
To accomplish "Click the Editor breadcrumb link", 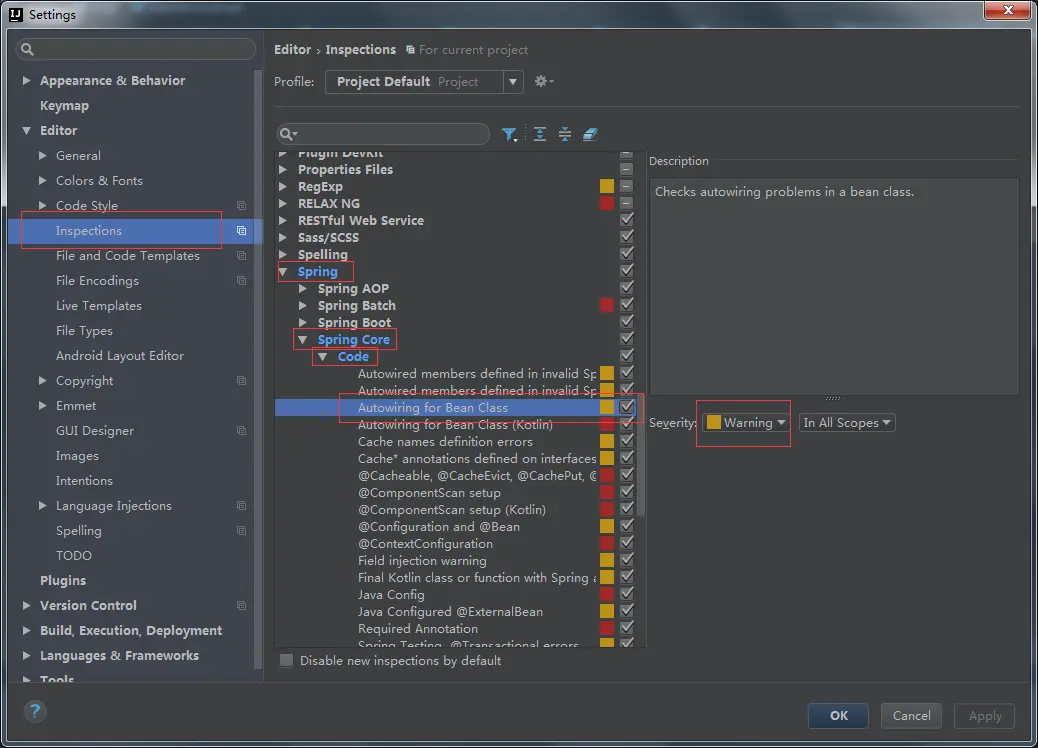I will pos(292,50).
